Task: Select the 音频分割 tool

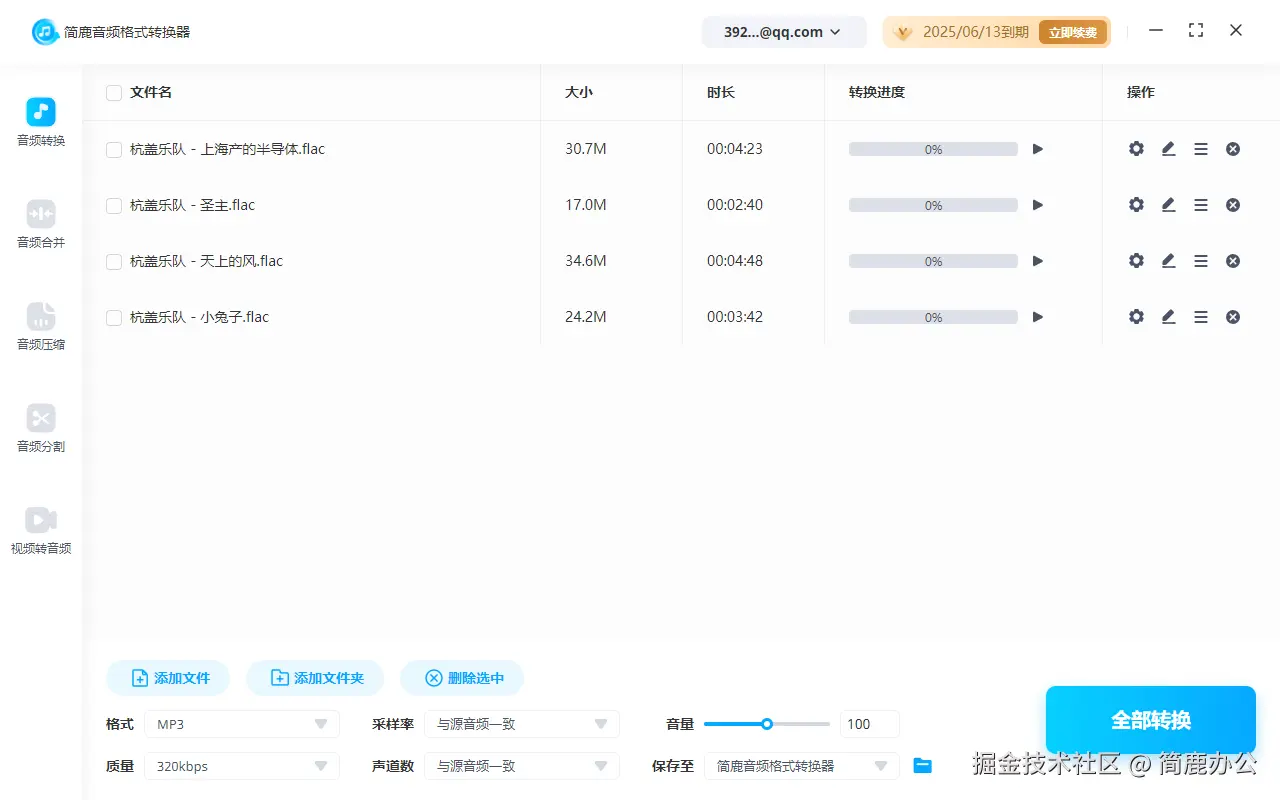Action: point(40,428)
